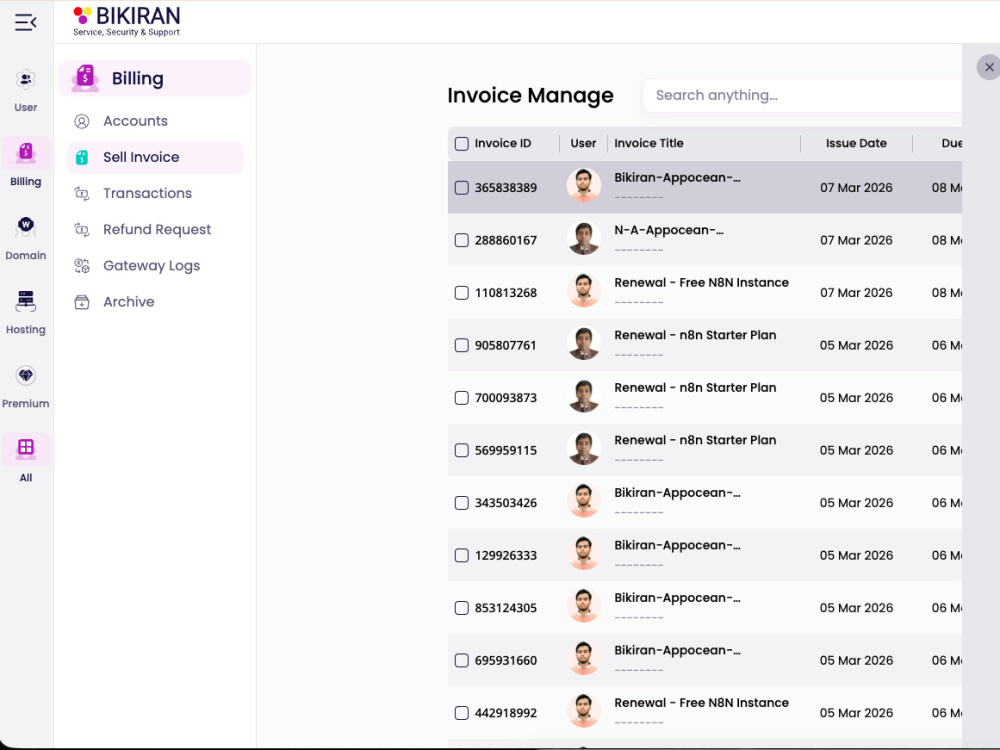1000x750 pixels.
Task: Open invoice titled Renewal - Free N8N Instance 110813268
Action: [x=701, y=283]
